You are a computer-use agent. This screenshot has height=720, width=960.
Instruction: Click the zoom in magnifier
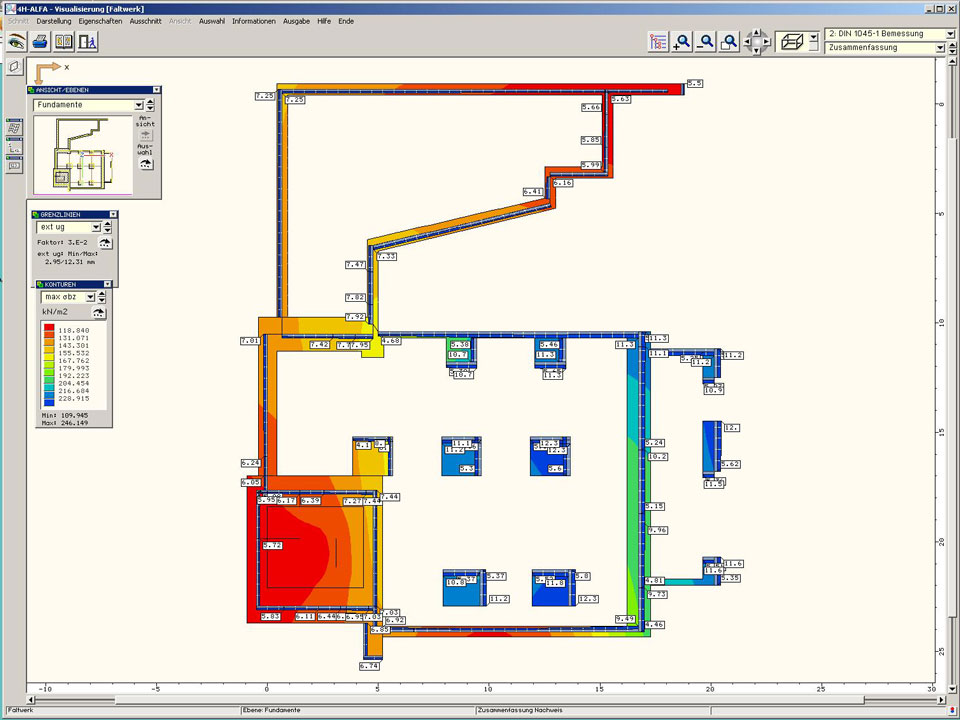pyautogui.click(x=682, y=42)
